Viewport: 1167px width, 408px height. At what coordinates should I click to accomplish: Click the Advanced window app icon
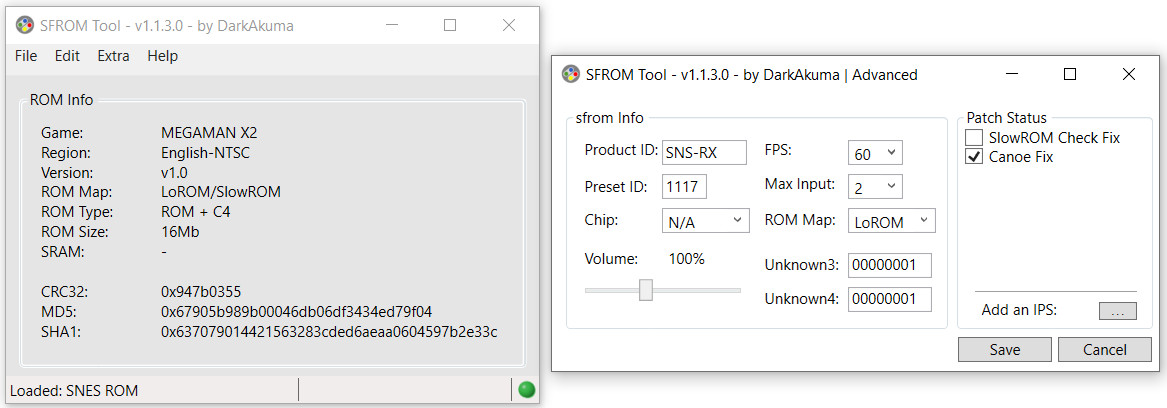pyautogui.click(x=571, y=74)
